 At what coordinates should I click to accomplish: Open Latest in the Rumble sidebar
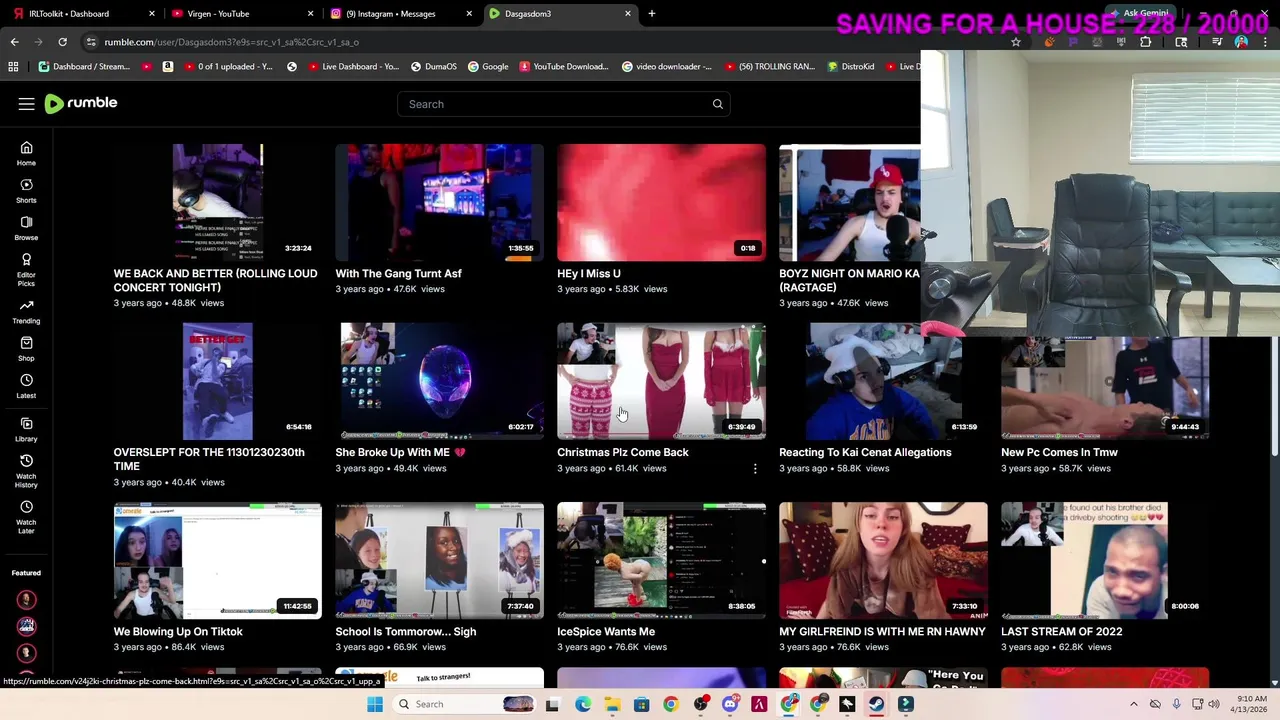(x=26, y=386)
